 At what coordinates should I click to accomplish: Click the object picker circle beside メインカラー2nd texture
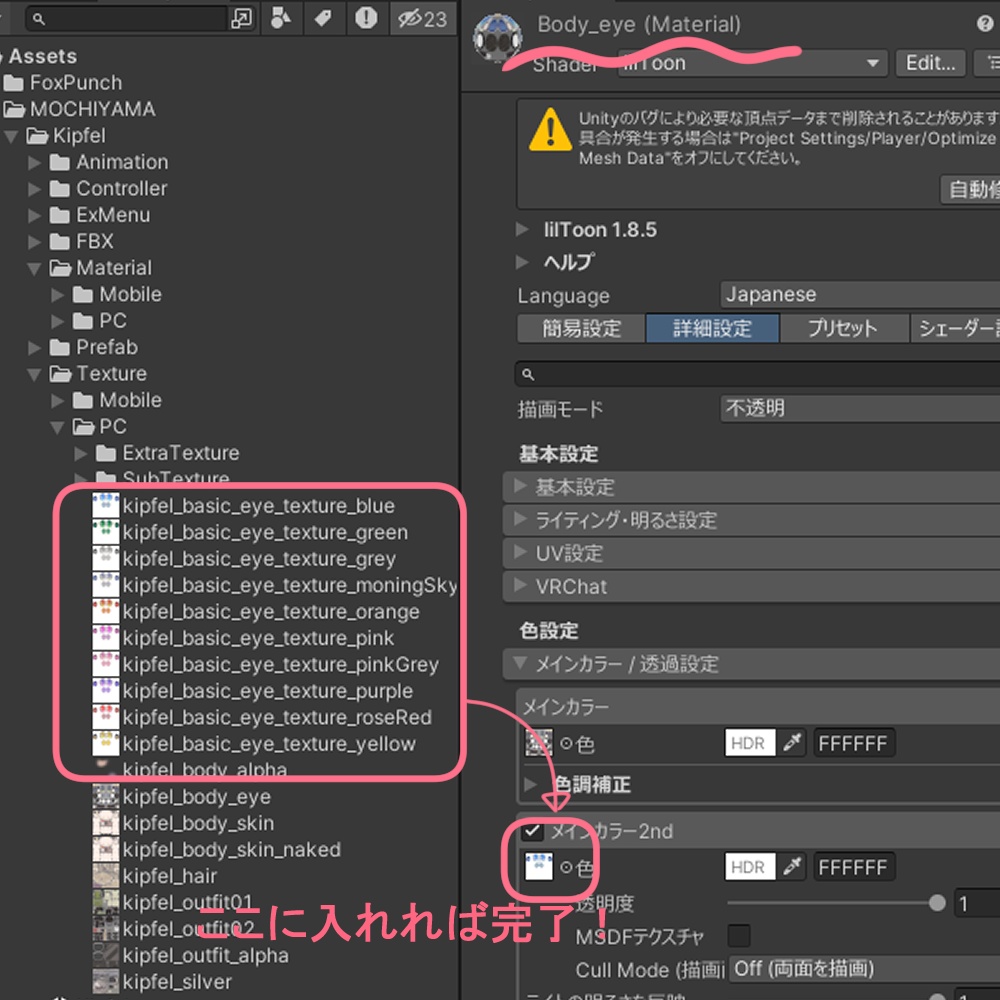click(565, 866)
